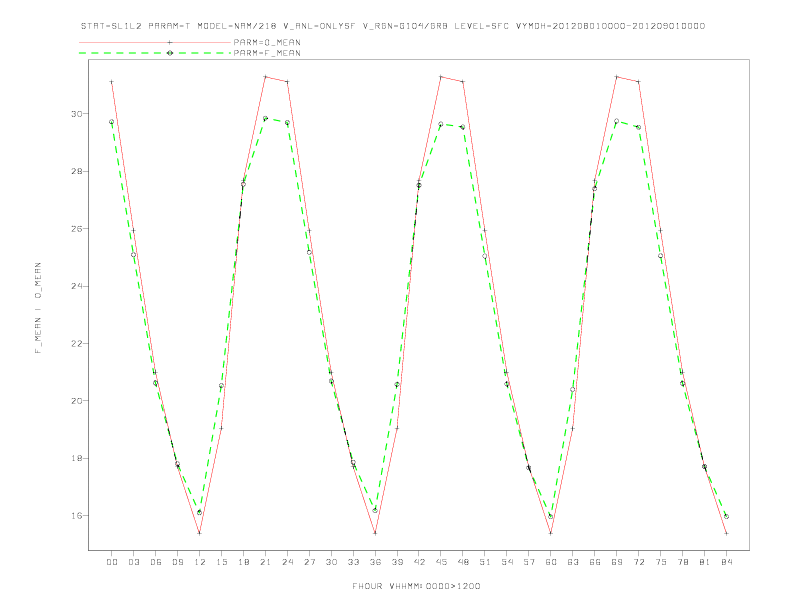The height and width of the screenshot is (612, 792).
Task: Click x-axis tick label 69
Action: pos(617,562)
